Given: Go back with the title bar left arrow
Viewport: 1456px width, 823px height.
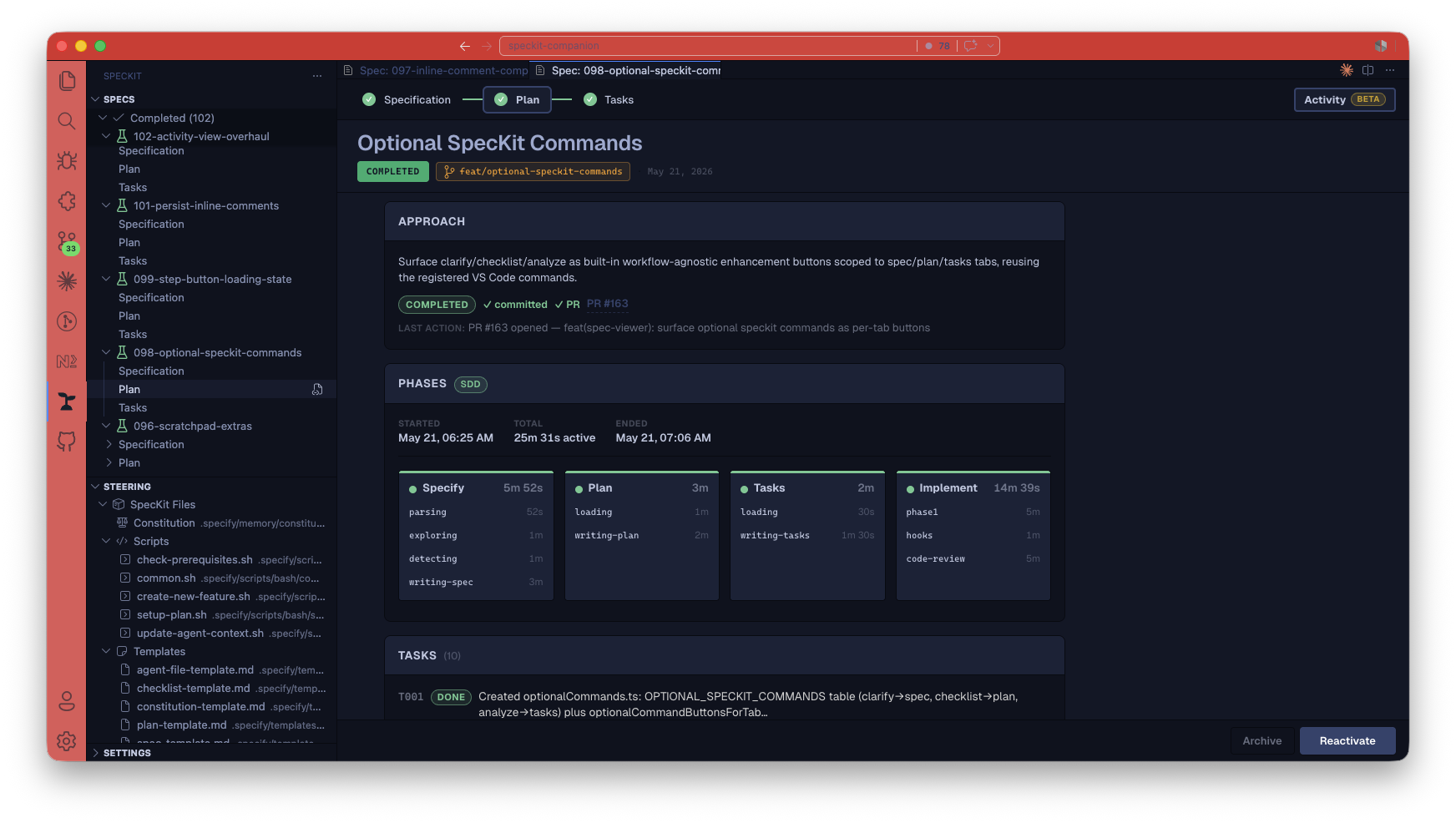Looking at the screenshot, I should click(465, 46).
